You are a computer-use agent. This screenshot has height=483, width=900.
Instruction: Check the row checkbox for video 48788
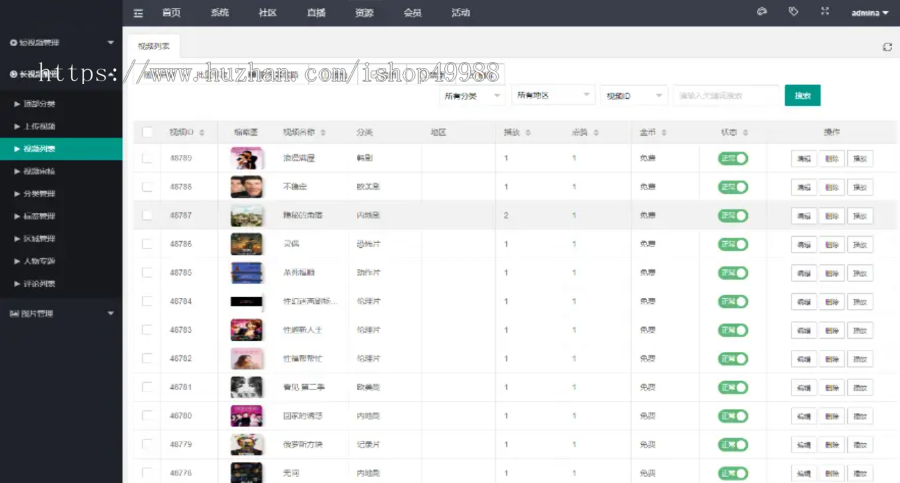pos(148,187)
